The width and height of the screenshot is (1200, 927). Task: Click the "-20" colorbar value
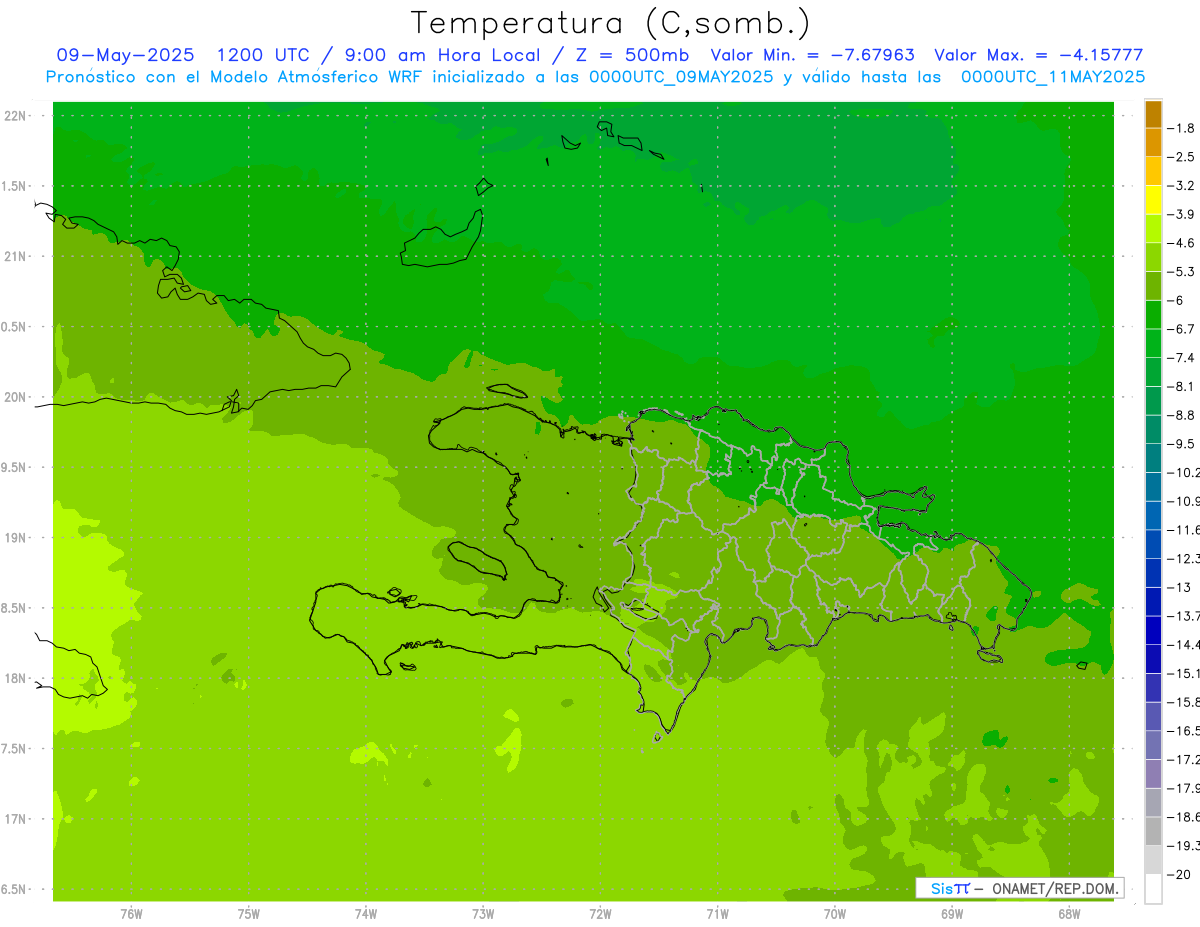1179,874
